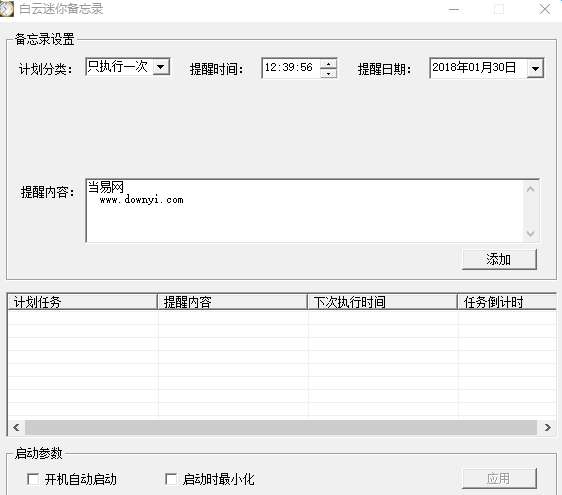The width and height of the screenshot is (562, 495).
Task: Open the 计划分类 dropdown arrow
Action: pyautogui.click(x=161, y=67)
